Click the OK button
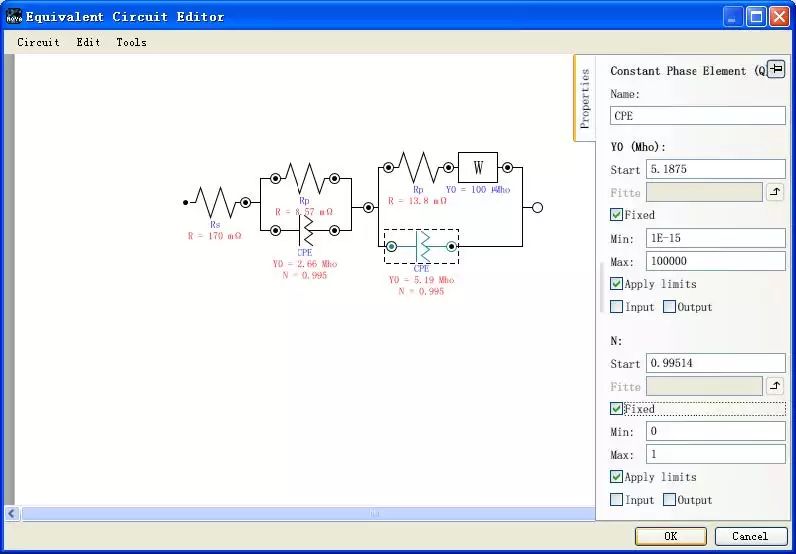This screenshot has width=796, height=554. click(x=671, y=536)
